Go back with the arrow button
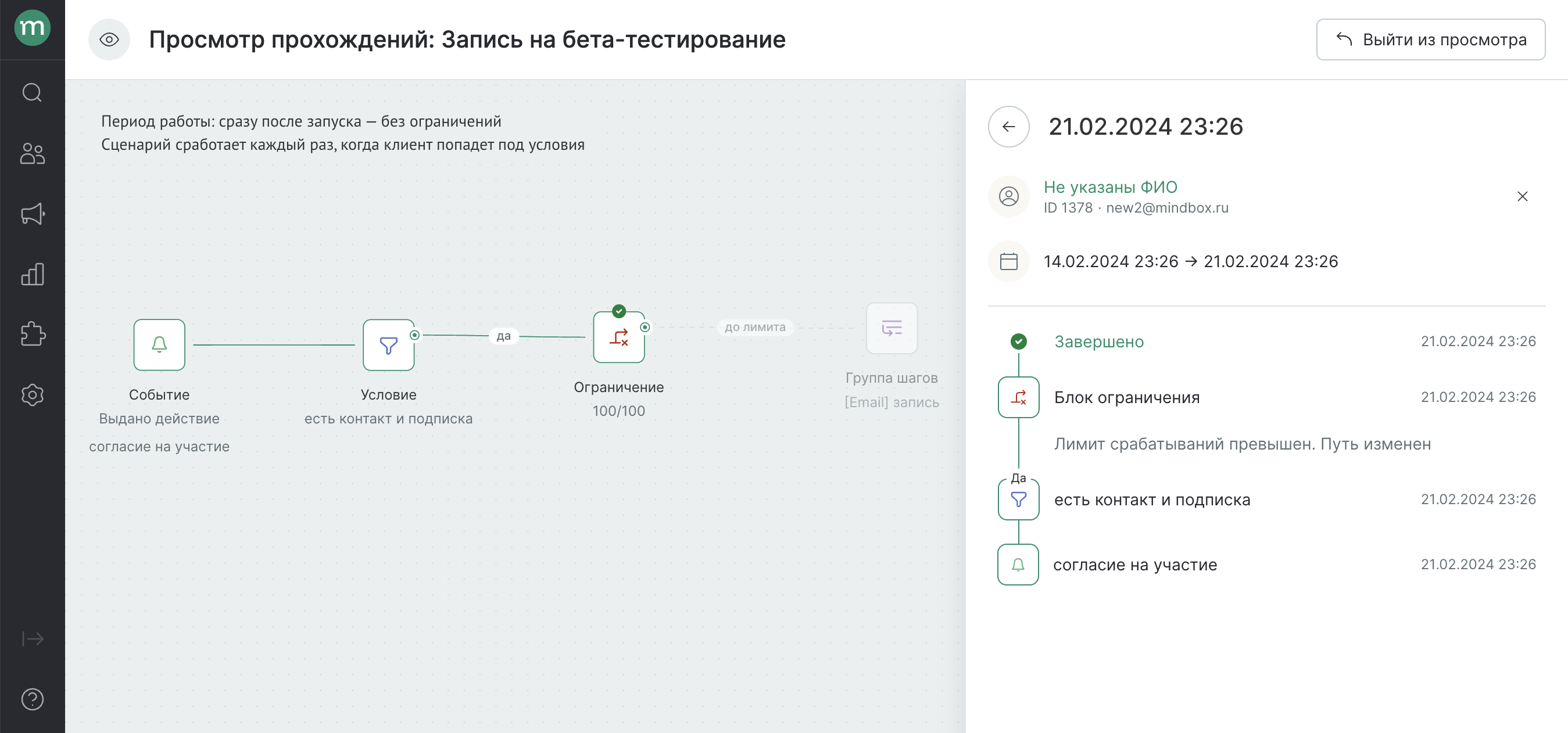Viewport: 1568px width, 733px height. point(1008,127)
